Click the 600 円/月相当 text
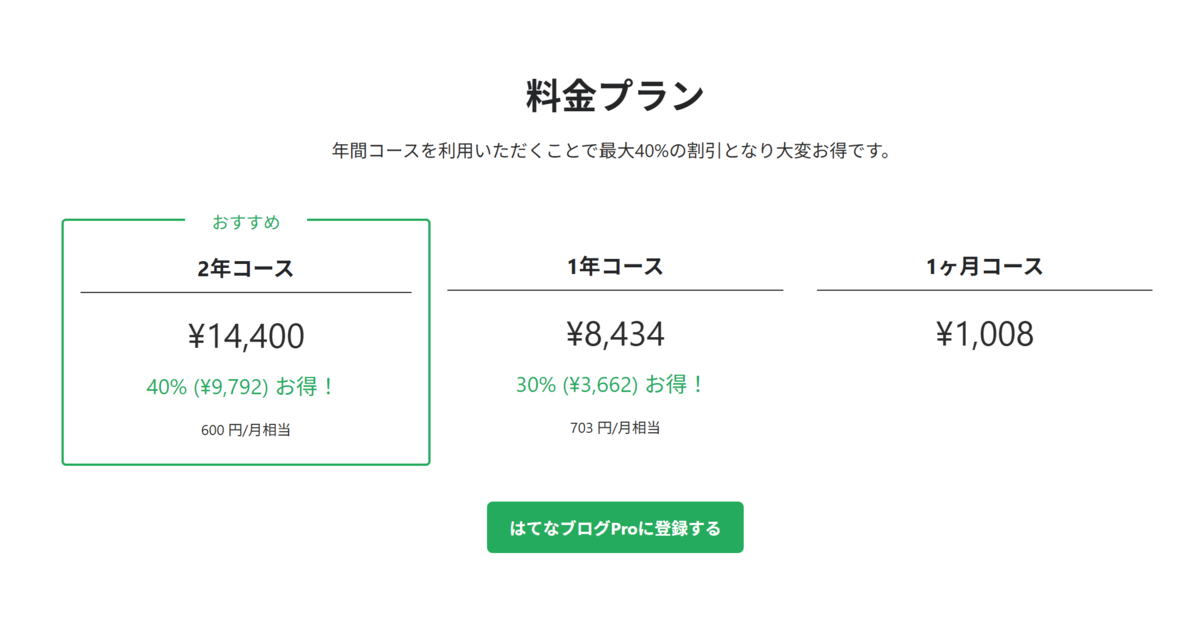Image resolution: width=1200 pixels, height=633 pixels. [246, 430]
